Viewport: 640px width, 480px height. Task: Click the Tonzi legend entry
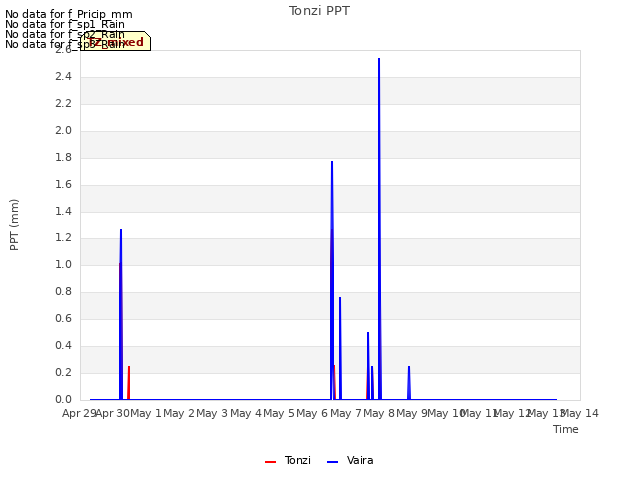point(288,460)
